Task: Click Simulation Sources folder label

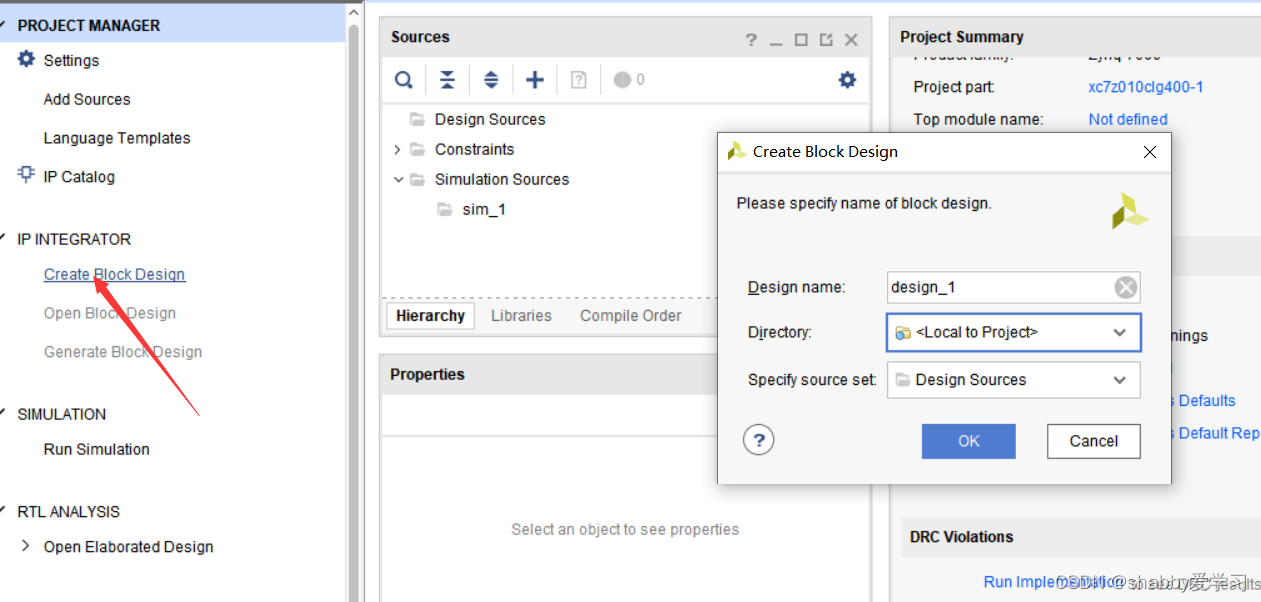Action: coord(502,179)
